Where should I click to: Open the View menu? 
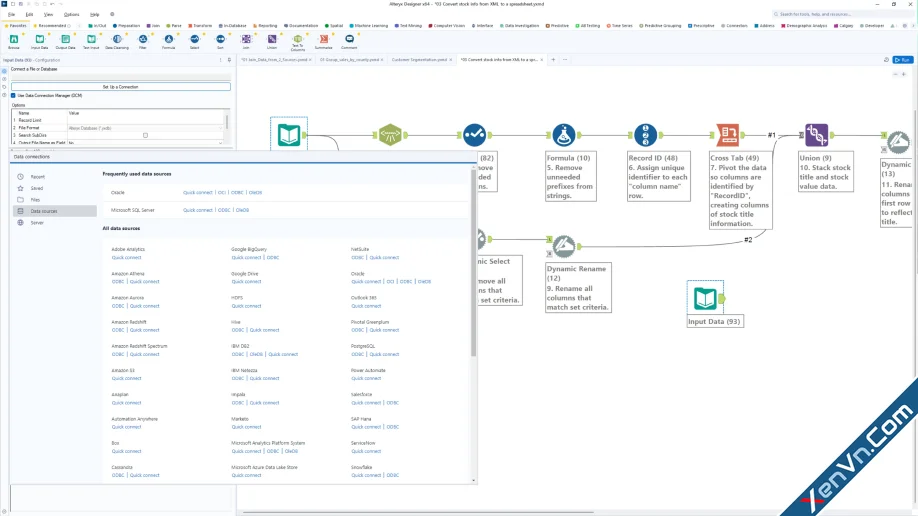pyautogui.click(x=48, y=14)
